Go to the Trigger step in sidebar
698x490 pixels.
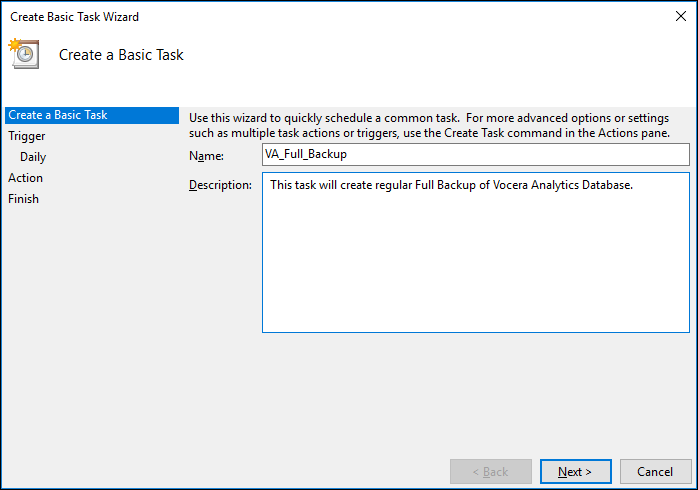coord(27,136)
